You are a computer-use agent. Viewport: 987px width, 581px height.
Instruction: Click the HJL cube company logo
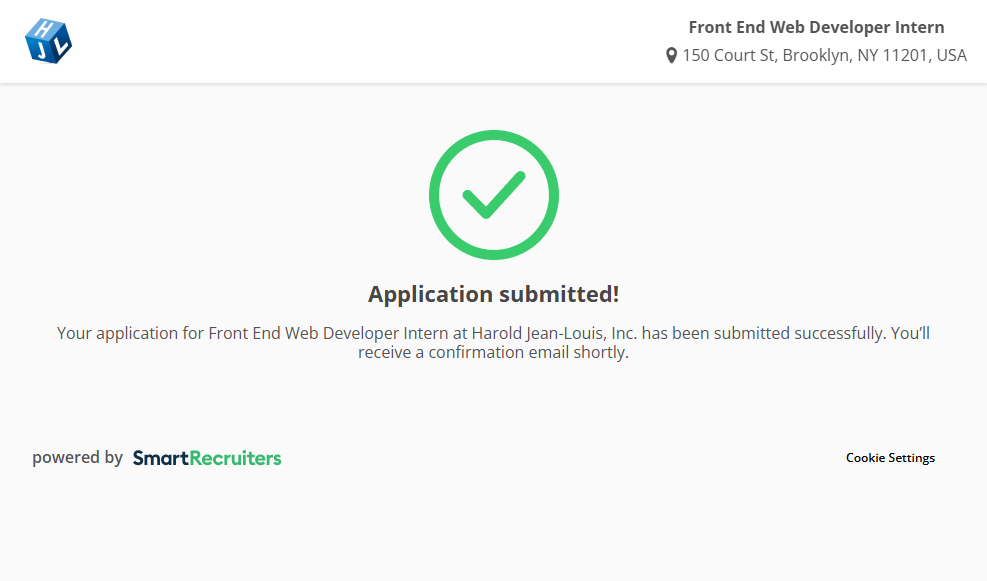pos(48,40)
